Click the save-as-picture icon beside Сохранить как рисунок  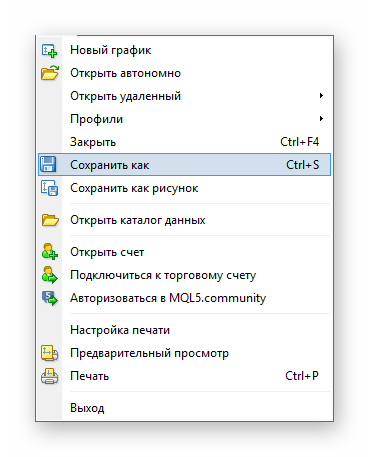click(49, 188)
